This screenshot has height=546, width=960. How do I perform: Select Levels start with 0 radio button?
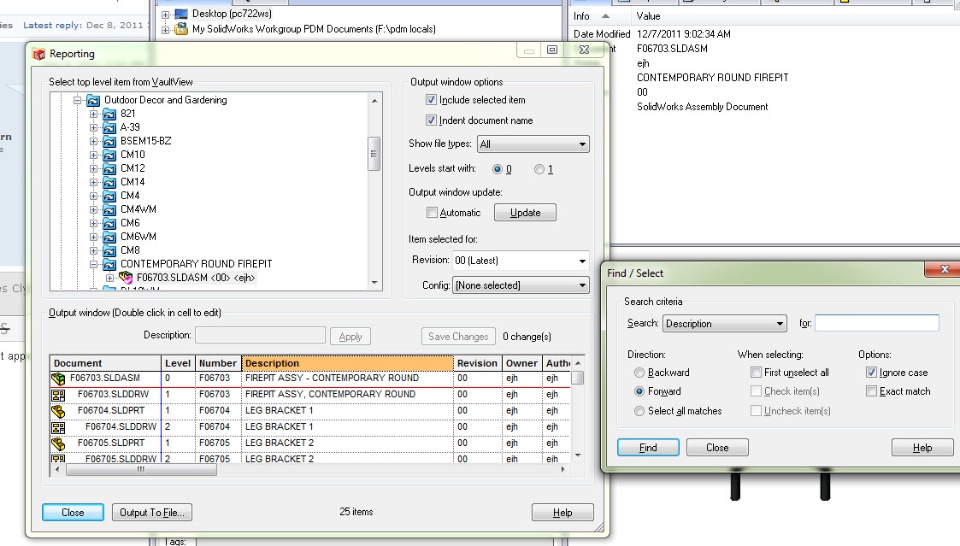coord(497,170)
